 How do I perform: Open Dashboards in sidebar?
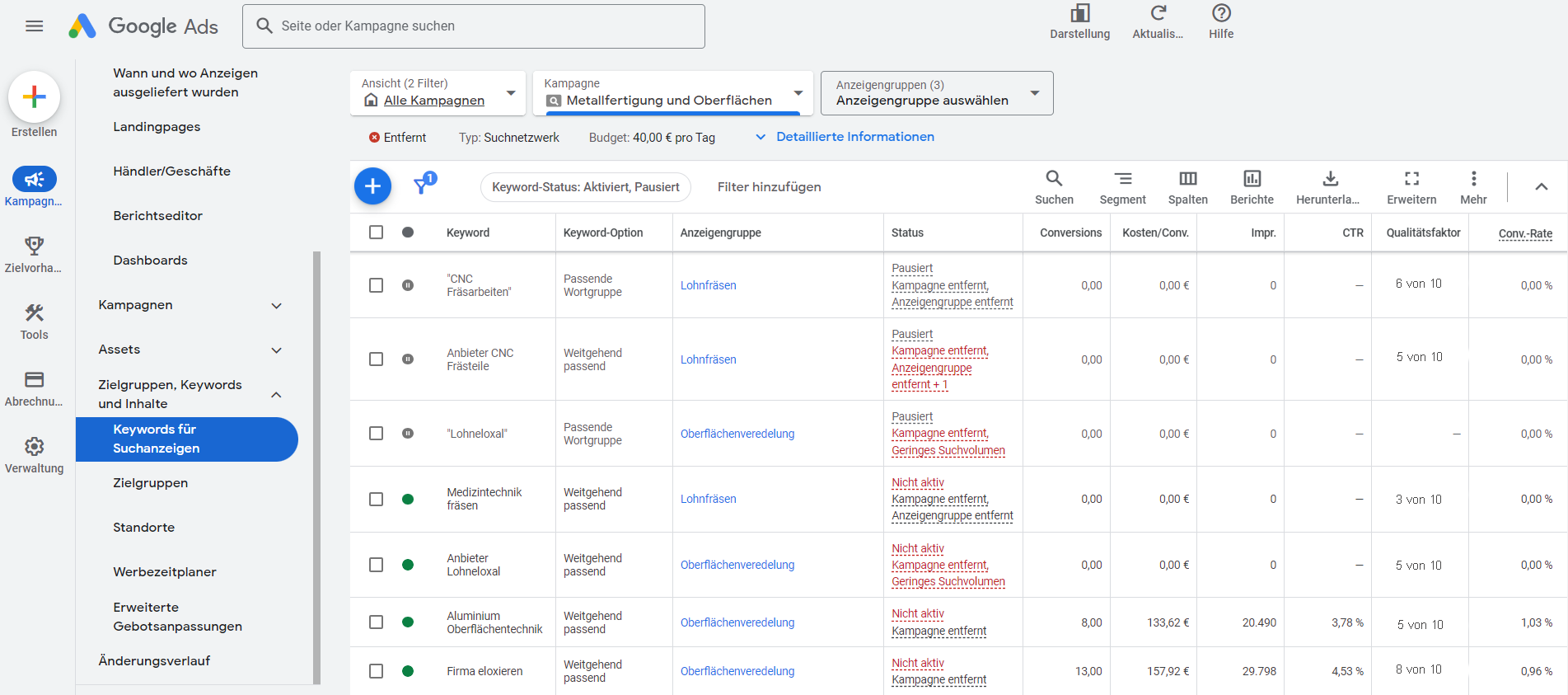pos(150,261)
